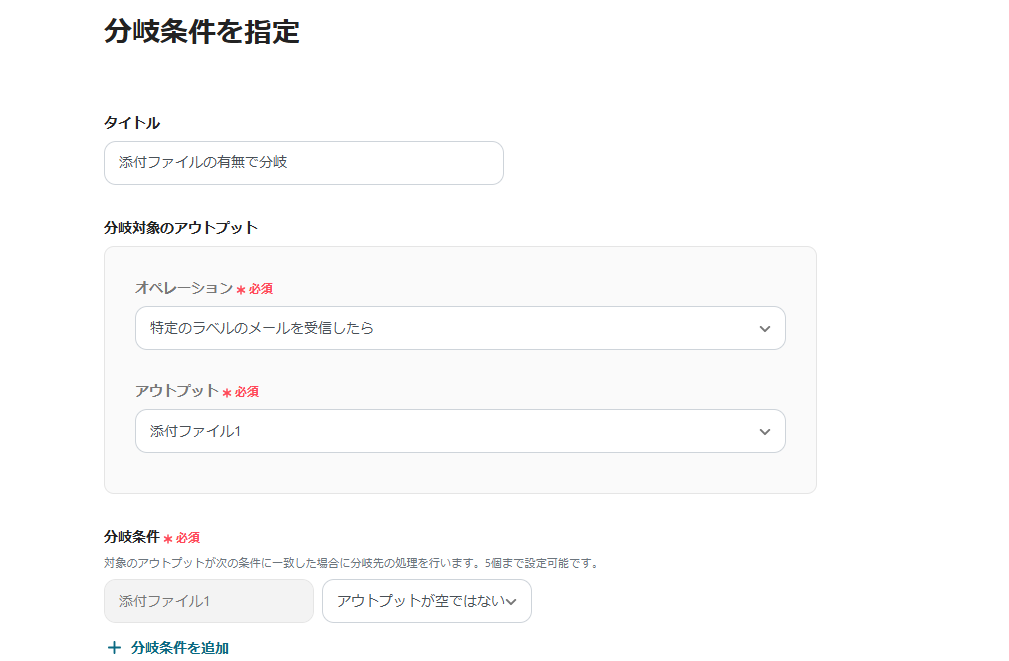
Task: Click the description text under 分岐条件
Action: click(x=351, y=563)
